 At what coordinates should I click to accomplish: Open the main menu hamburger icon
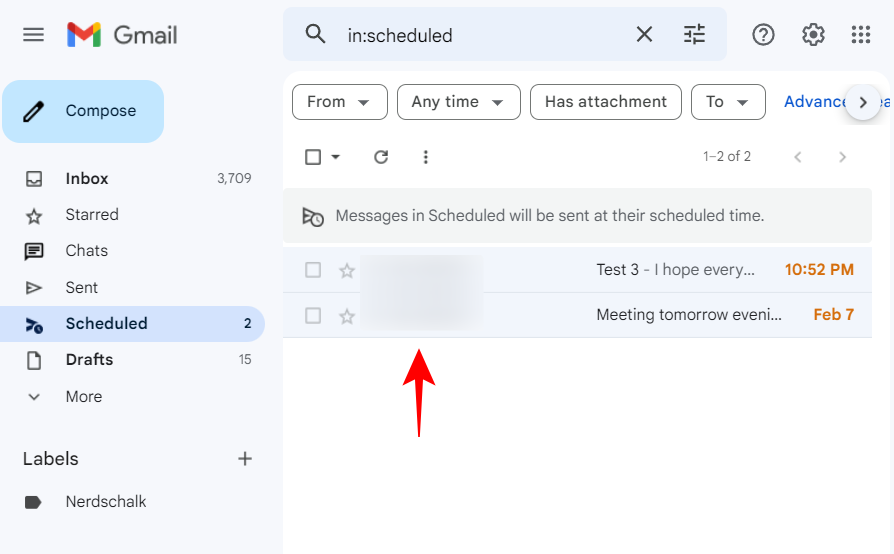coord(34,34)
